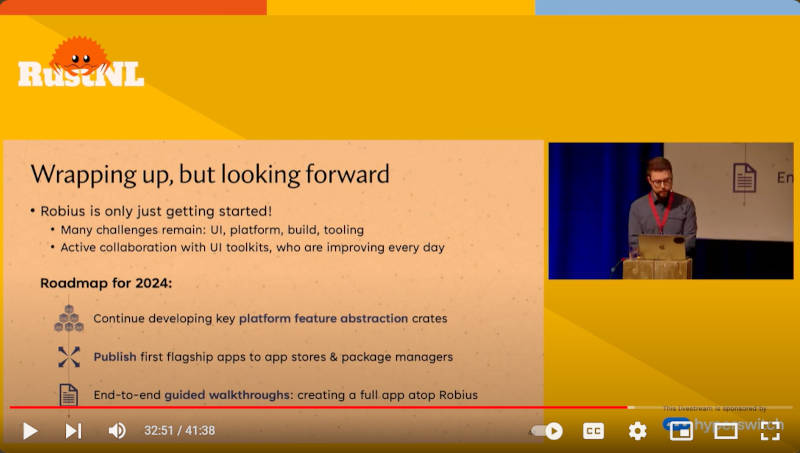Image resolution: width=800 pixels, height=453 pixels.
Task: Toggle the autoplay switch
Action: (x=547, y=431)
